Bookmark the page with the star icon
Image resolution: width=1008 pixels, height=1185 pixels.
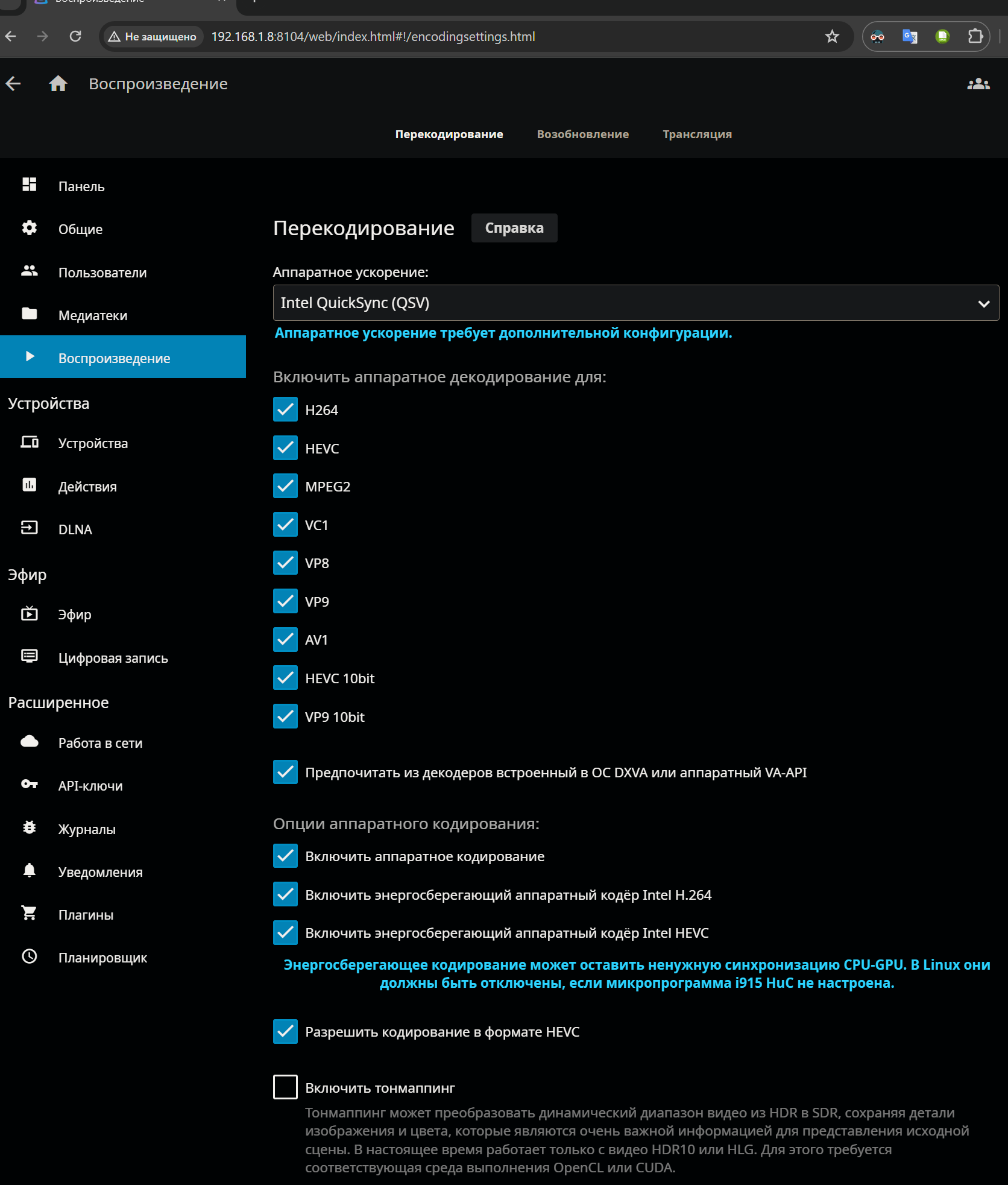tap(832, 37)
